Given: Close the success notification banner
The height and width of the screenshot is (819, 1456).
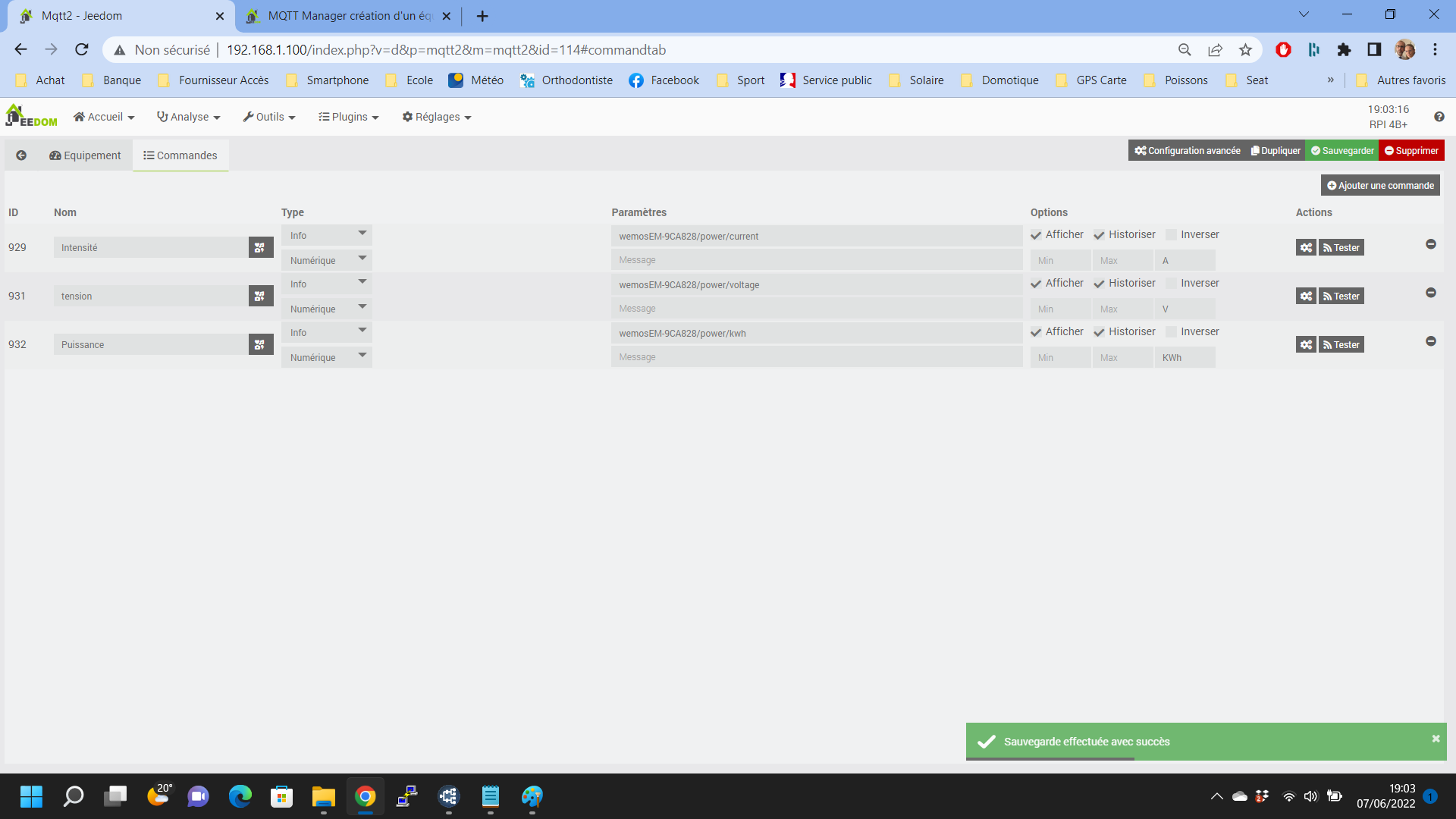Looking at the screenshot, I should (1435, 739).
